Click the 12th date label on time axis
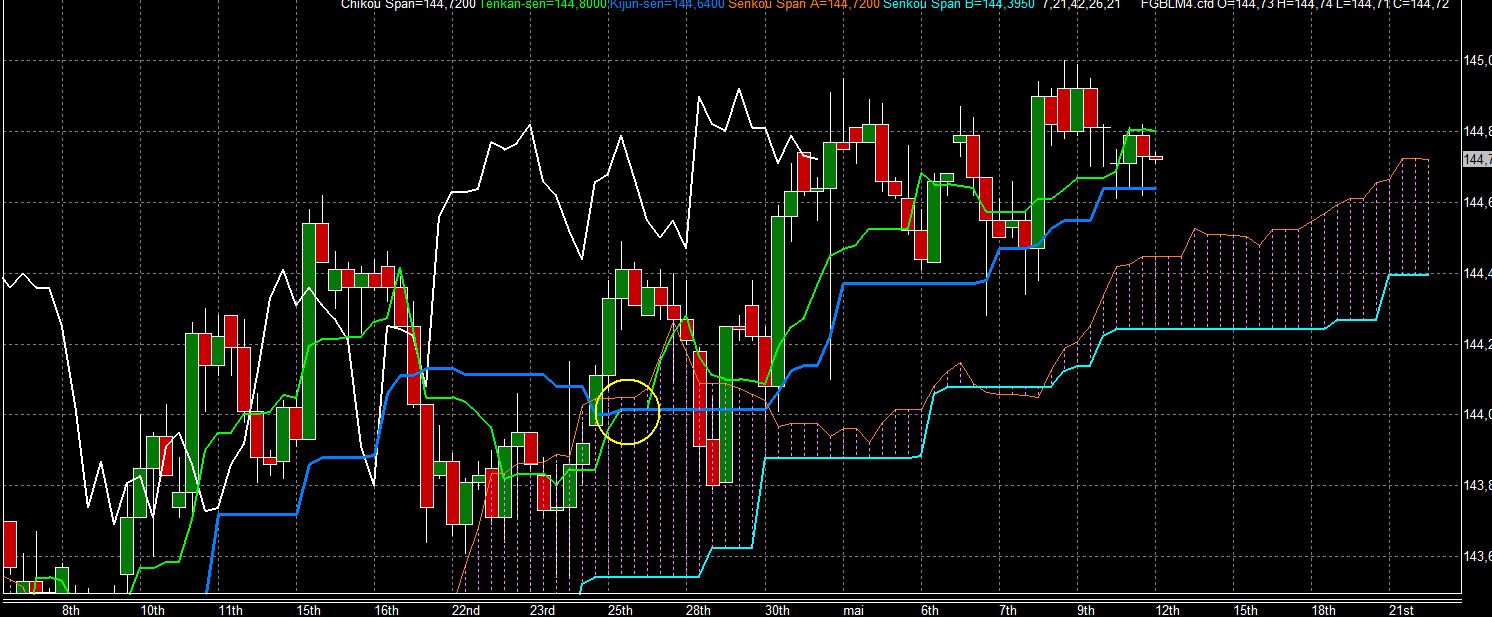The width and height of the screenshot is (1492, 617). (1168, 609)
